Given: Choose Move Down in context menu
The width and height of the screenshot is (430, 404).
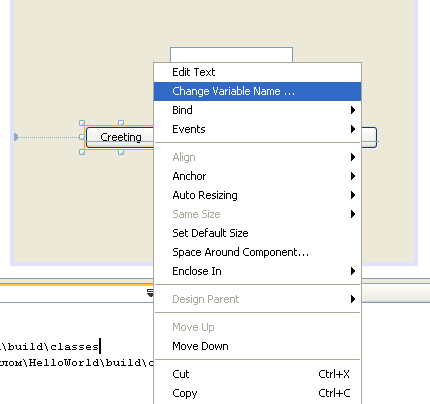Looking at the screenshot, I should (257, 346).
